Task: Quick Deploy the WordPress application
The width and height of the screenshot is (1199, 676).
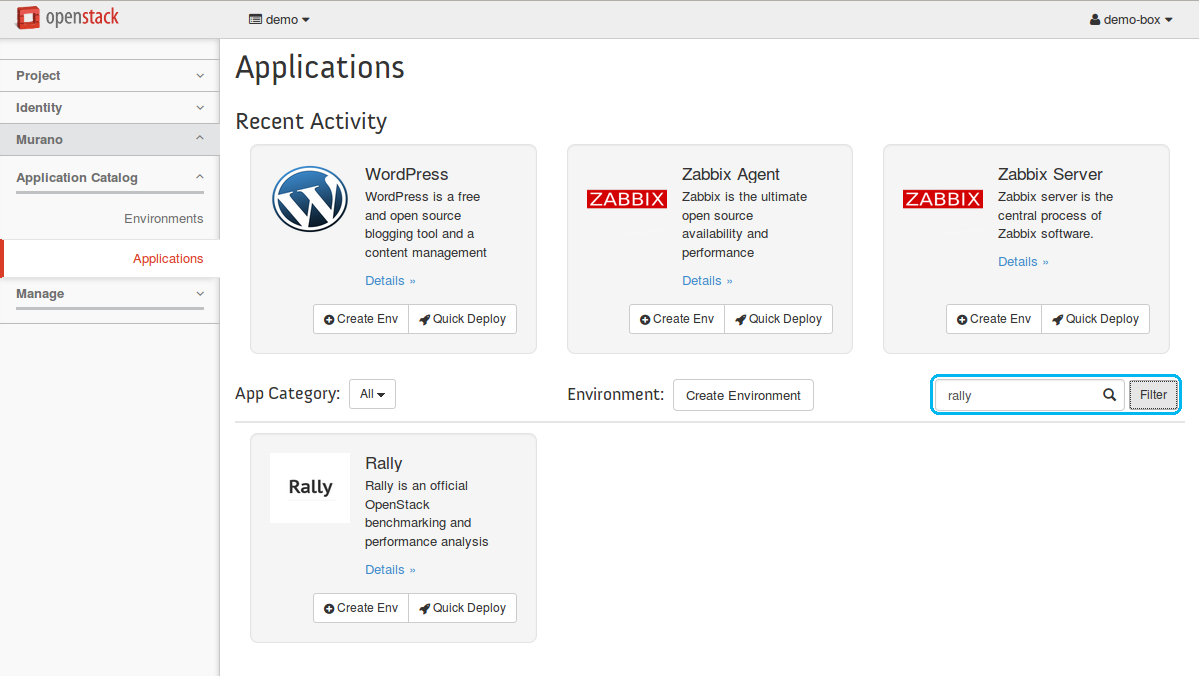Action: 462,319
